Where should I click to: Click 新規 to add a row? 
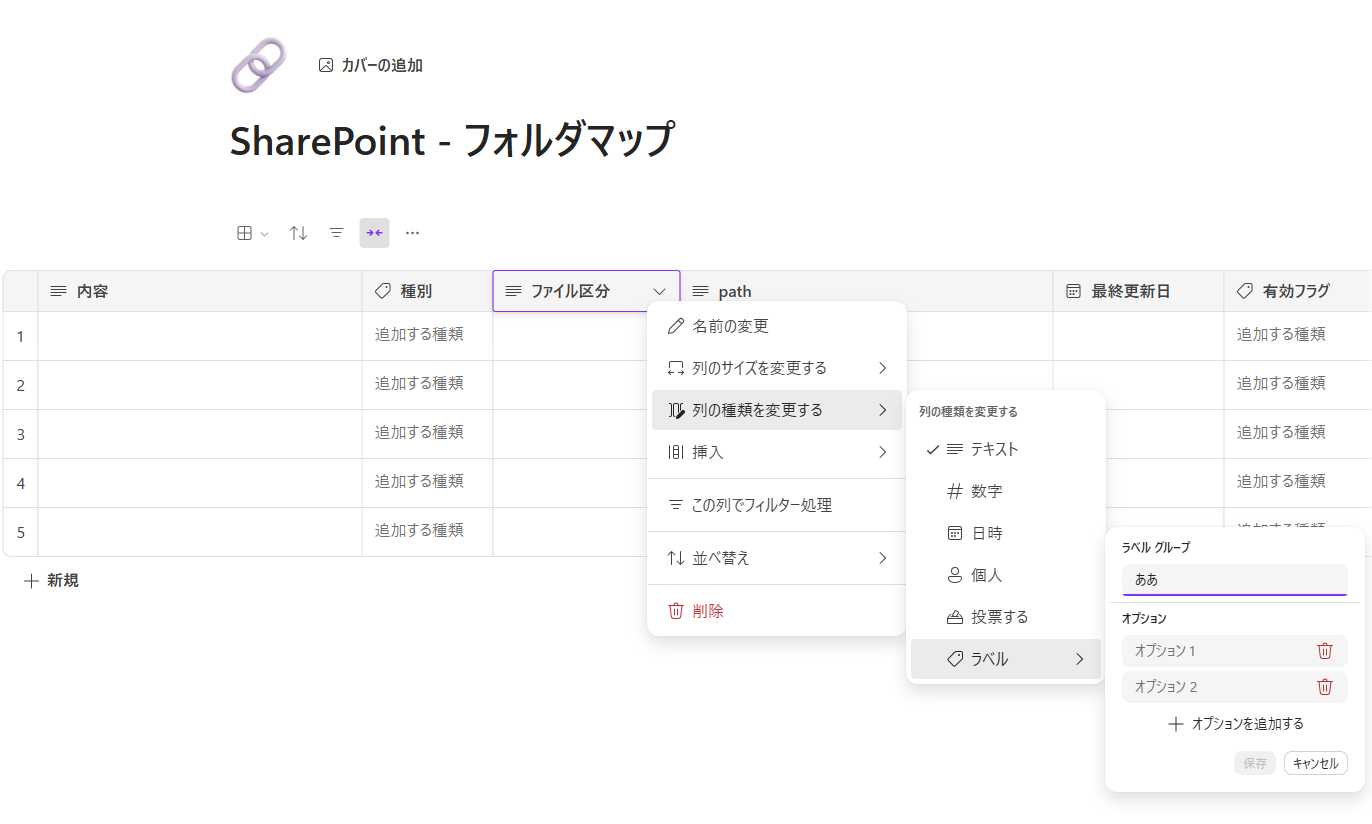coord(51,580)
